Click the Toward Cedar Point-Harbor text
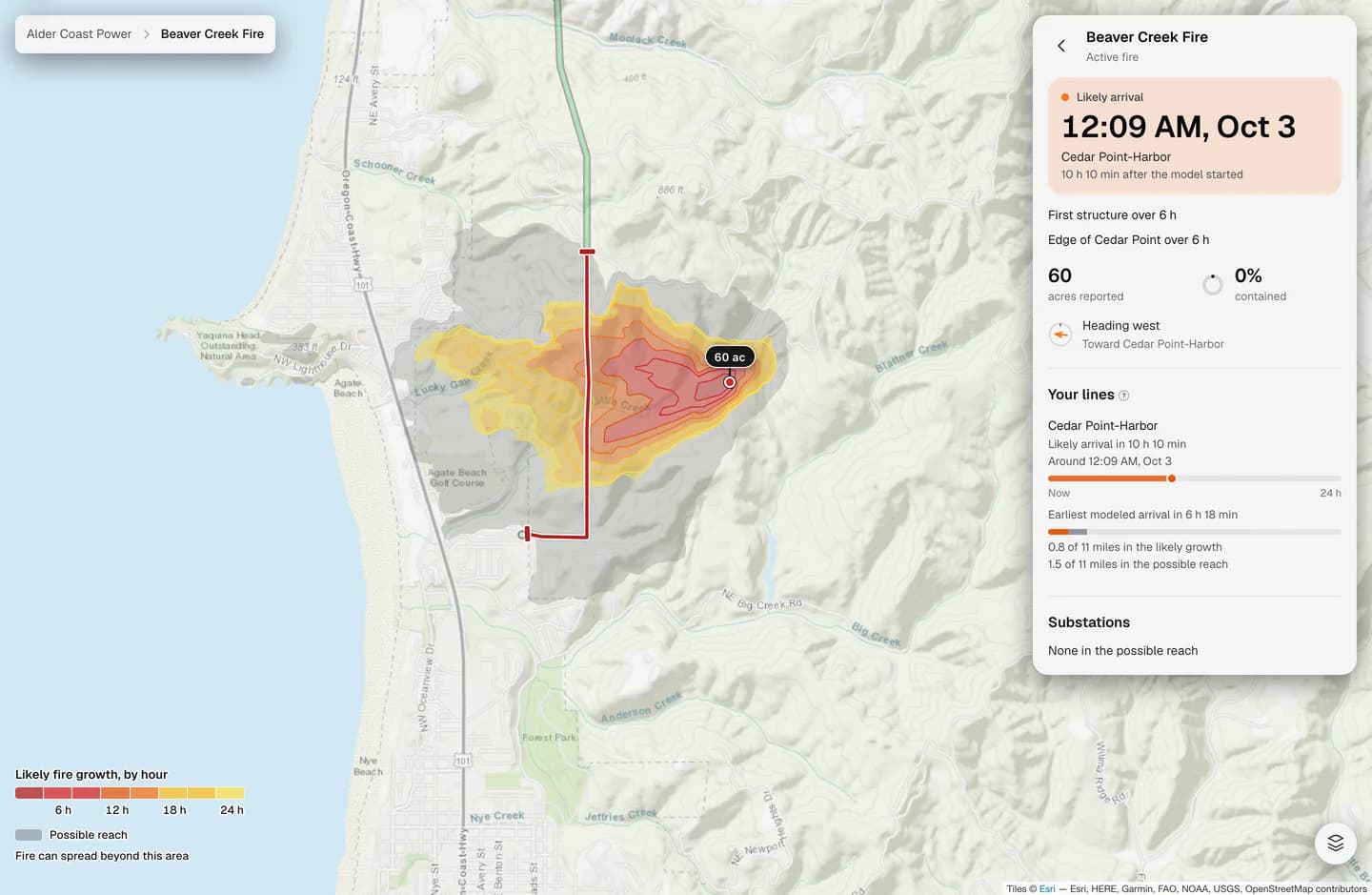Image resolution: width=1372 pixels, height=895 pixels. [x=1153, y=344]
